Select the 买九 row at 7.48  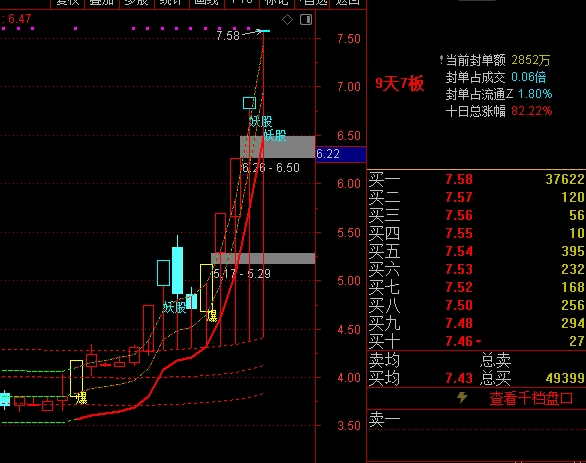(x=476, y=323)
